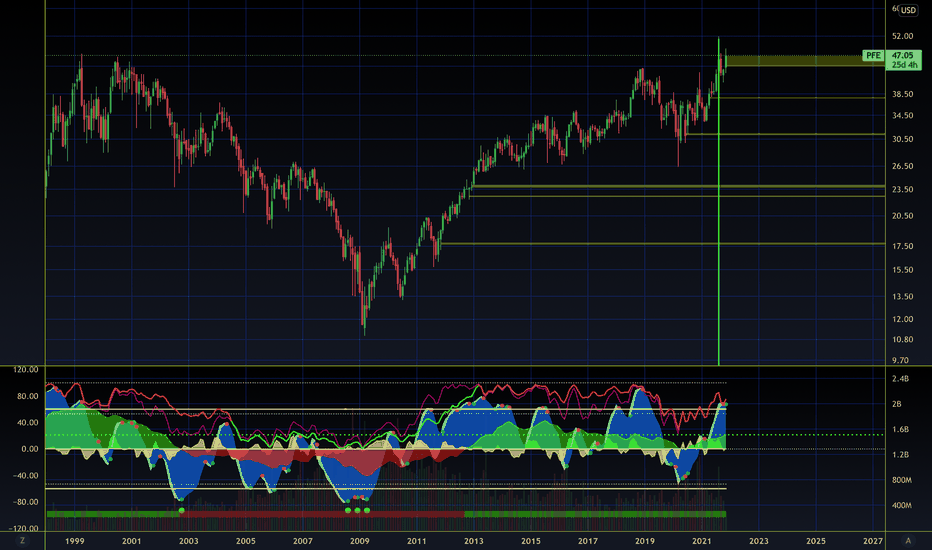Click the 2003 time axis label
Screen dimensions: 932x550
coord(188,540)
